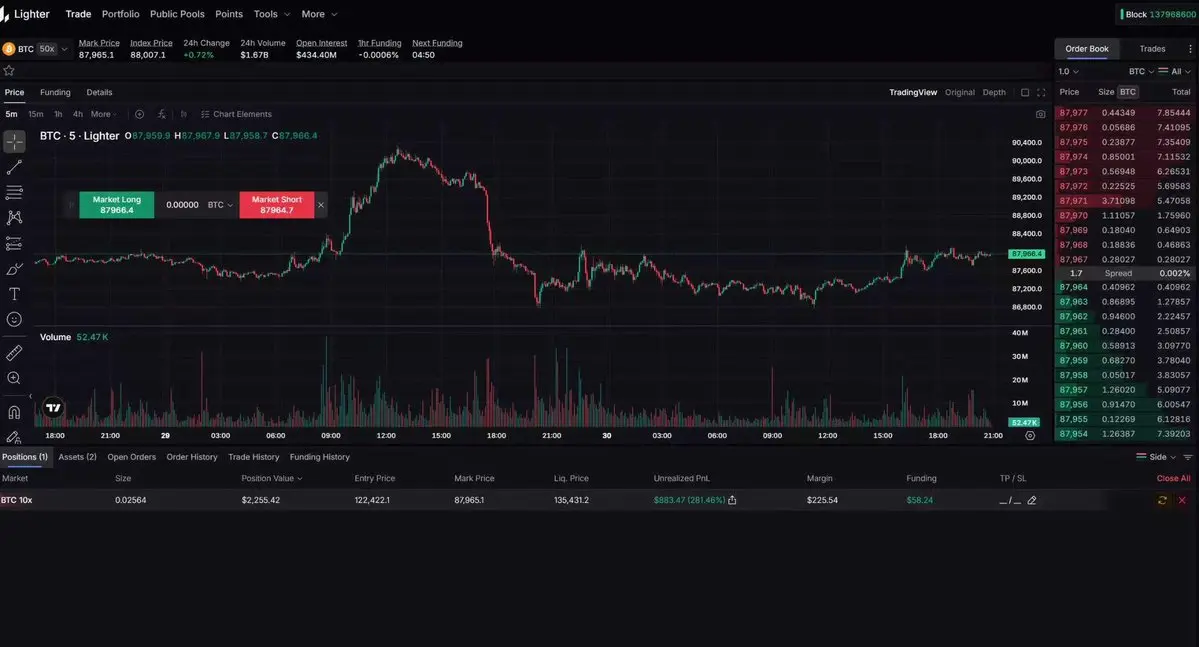This screenshot has height=647, width=1199.
Task: Open the Details tab
Action: click(99, 93)
